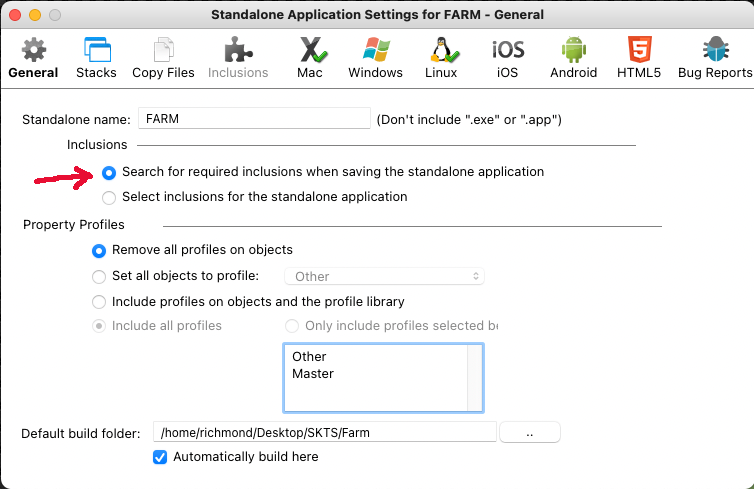The width and height of the screenshot is (754, 489).
Task: Open Windows standalone build settings
Action: [375, 52]
